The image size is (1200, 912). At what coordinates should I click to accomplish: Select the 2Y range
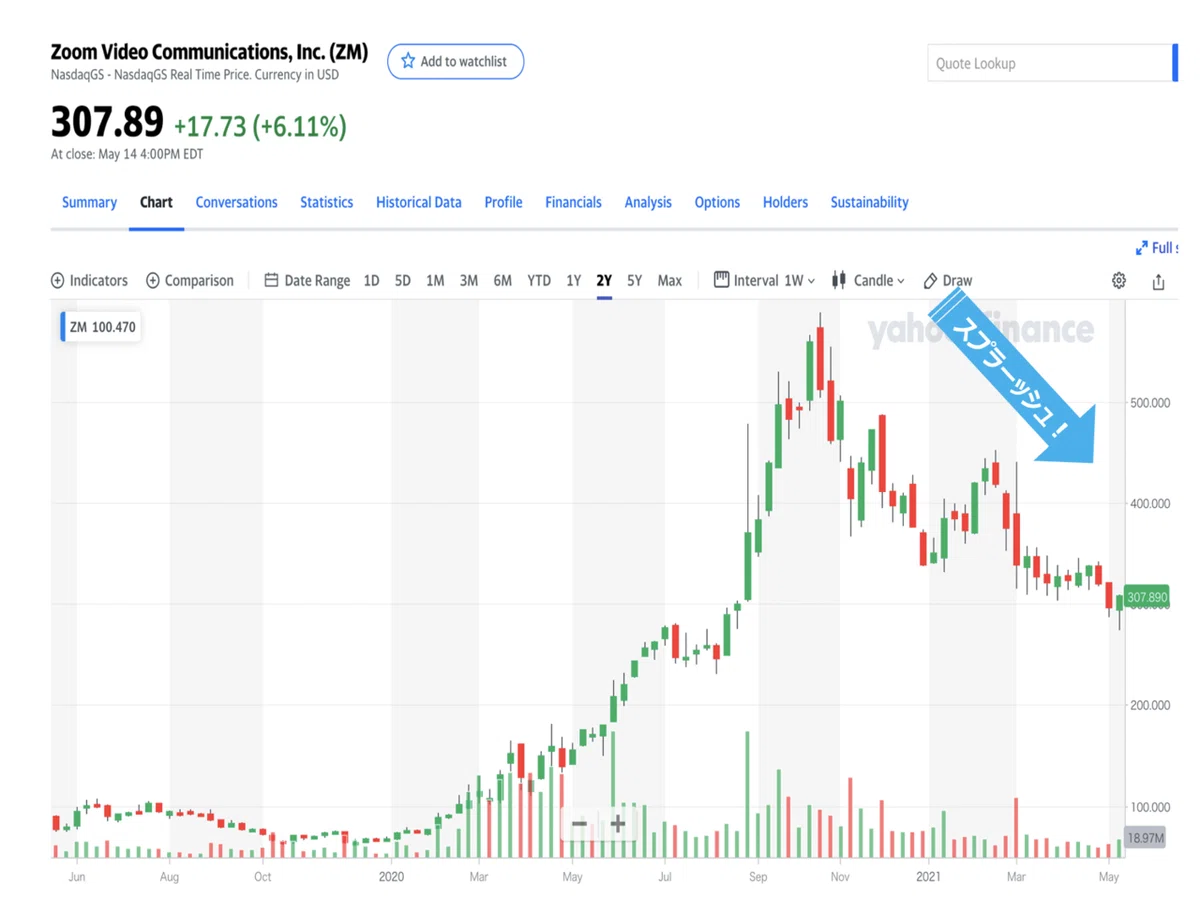pyautogui.click(x=604, y=281)
